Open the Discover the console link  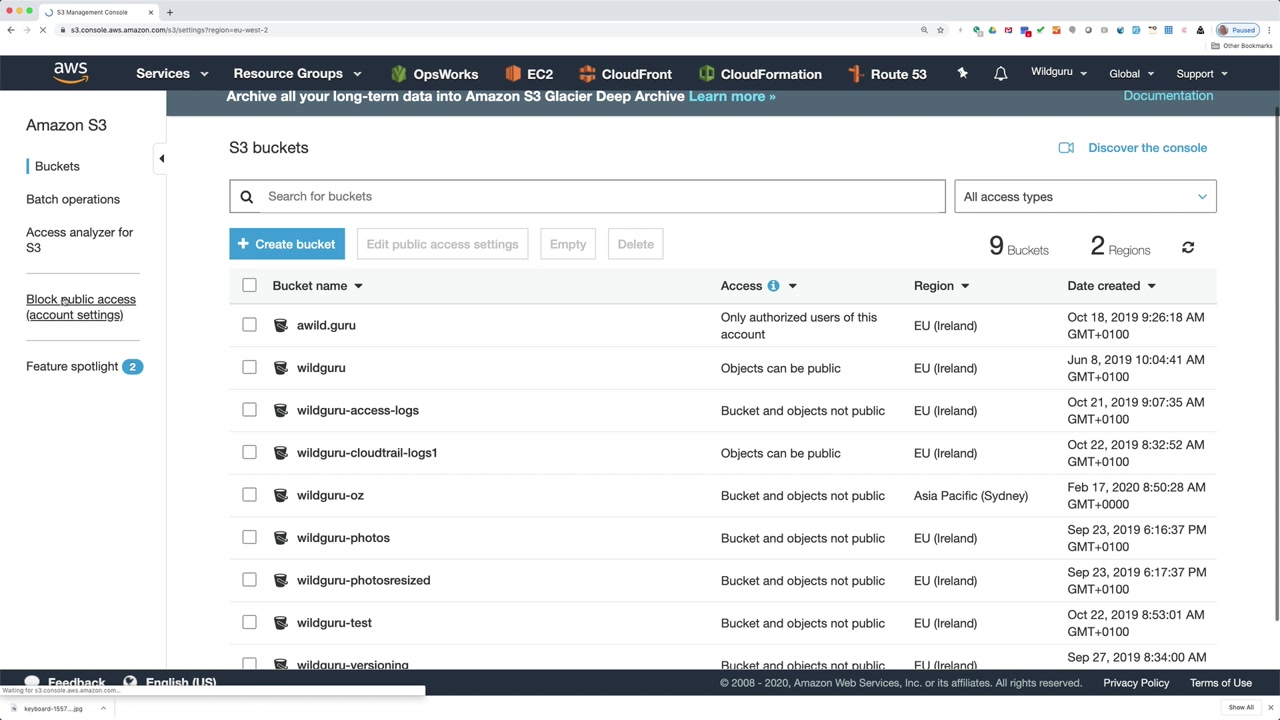(1147, 148)
